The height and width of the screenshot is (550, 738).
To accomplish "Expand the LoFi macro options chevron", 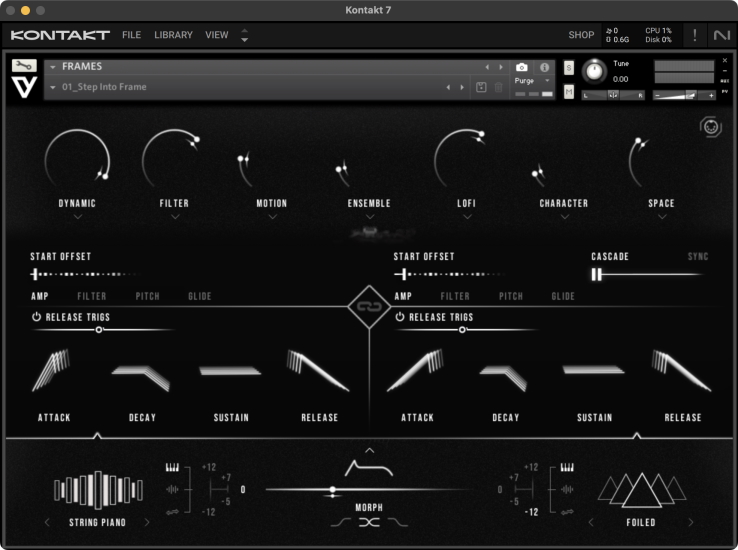I will 467,217.
